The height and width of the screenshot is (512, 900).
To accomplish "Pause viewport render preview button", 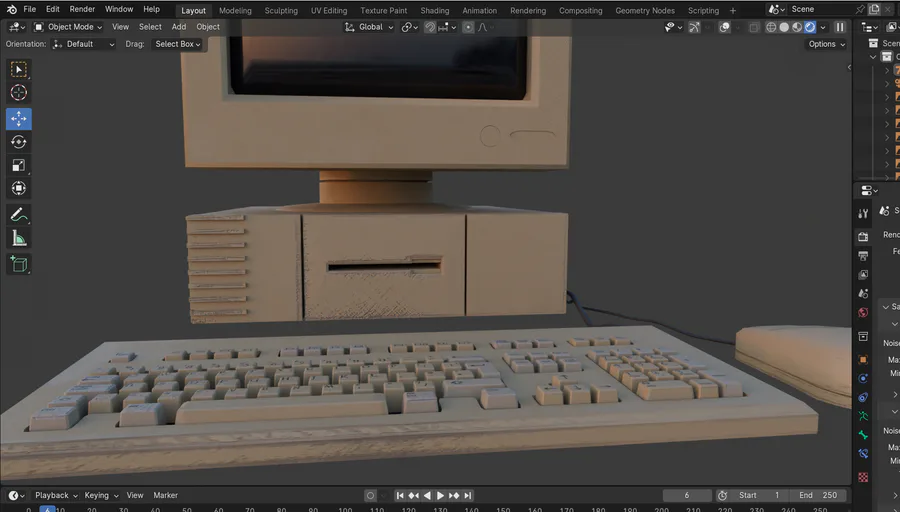I will coord(840,27).
